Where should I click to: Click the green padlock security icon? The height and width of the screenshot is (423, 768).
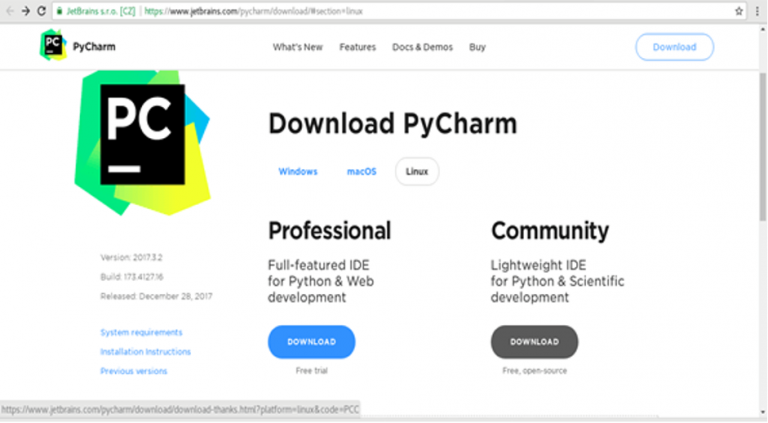point(59,11)
